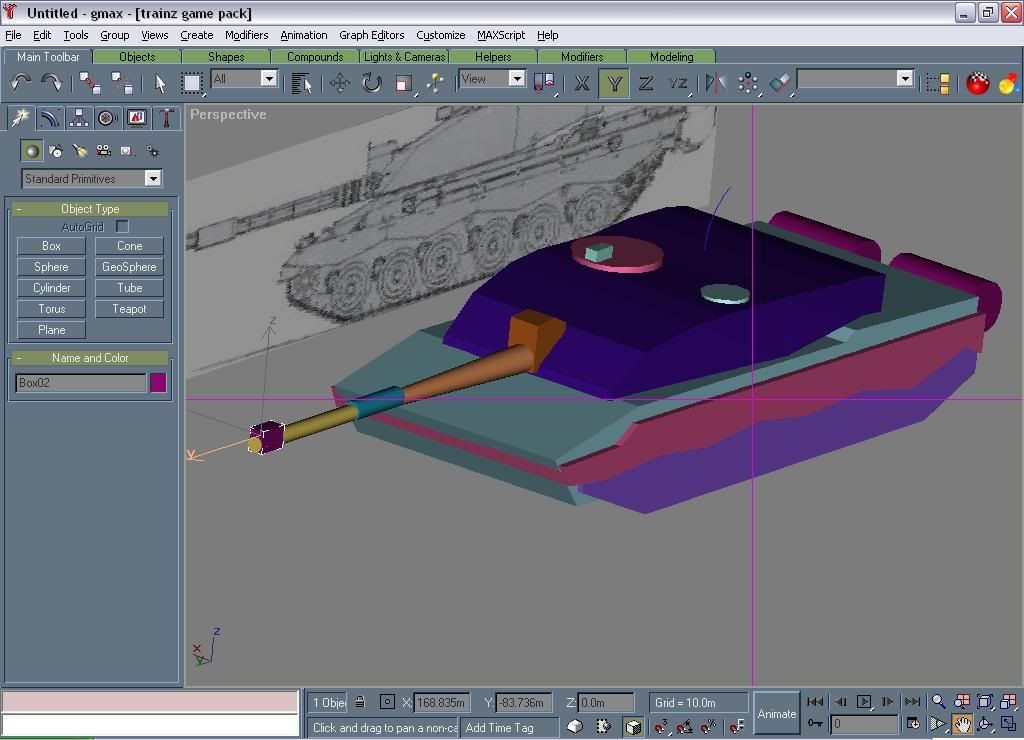Toggle restrict to Y axis

tap(614, 83)
